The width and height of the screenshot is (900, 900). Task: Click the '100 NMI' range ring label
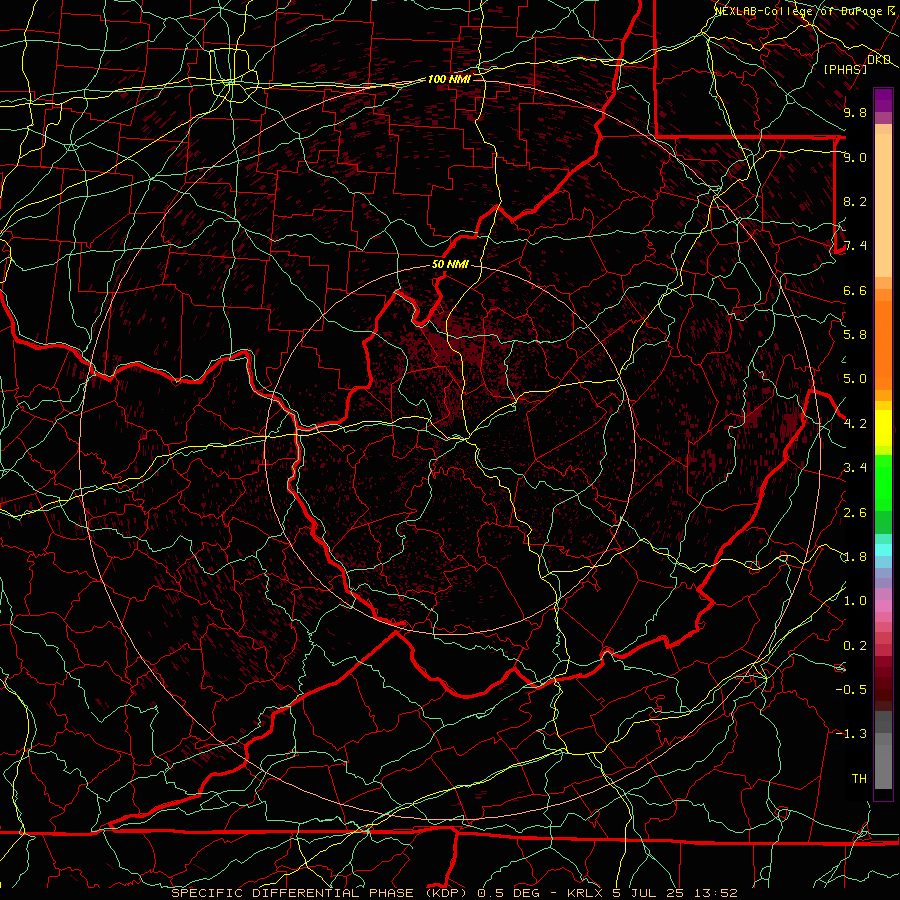point(449,79)
